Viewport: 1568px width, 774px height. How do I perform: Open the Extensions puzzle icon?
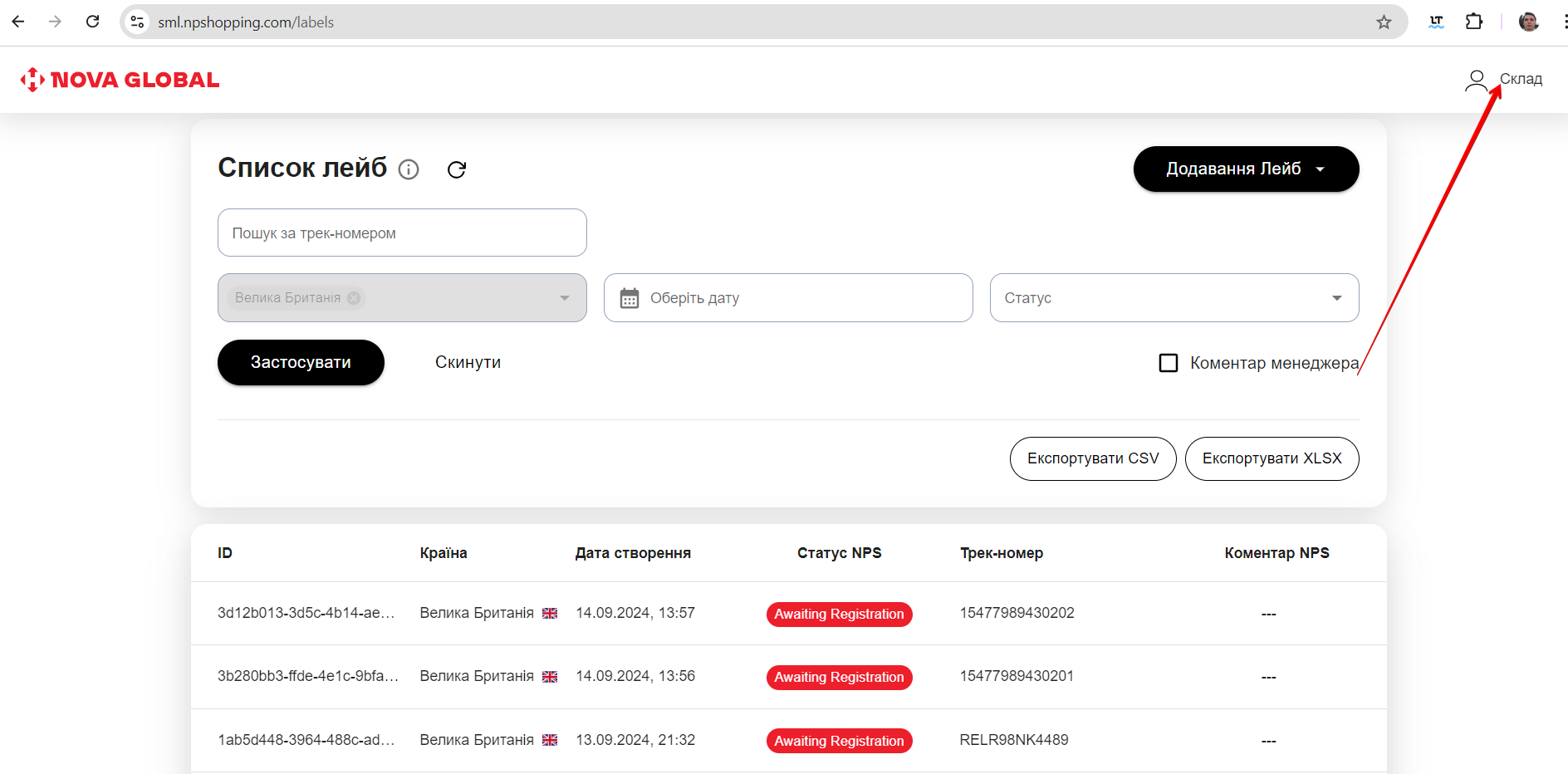[1474, 22]
